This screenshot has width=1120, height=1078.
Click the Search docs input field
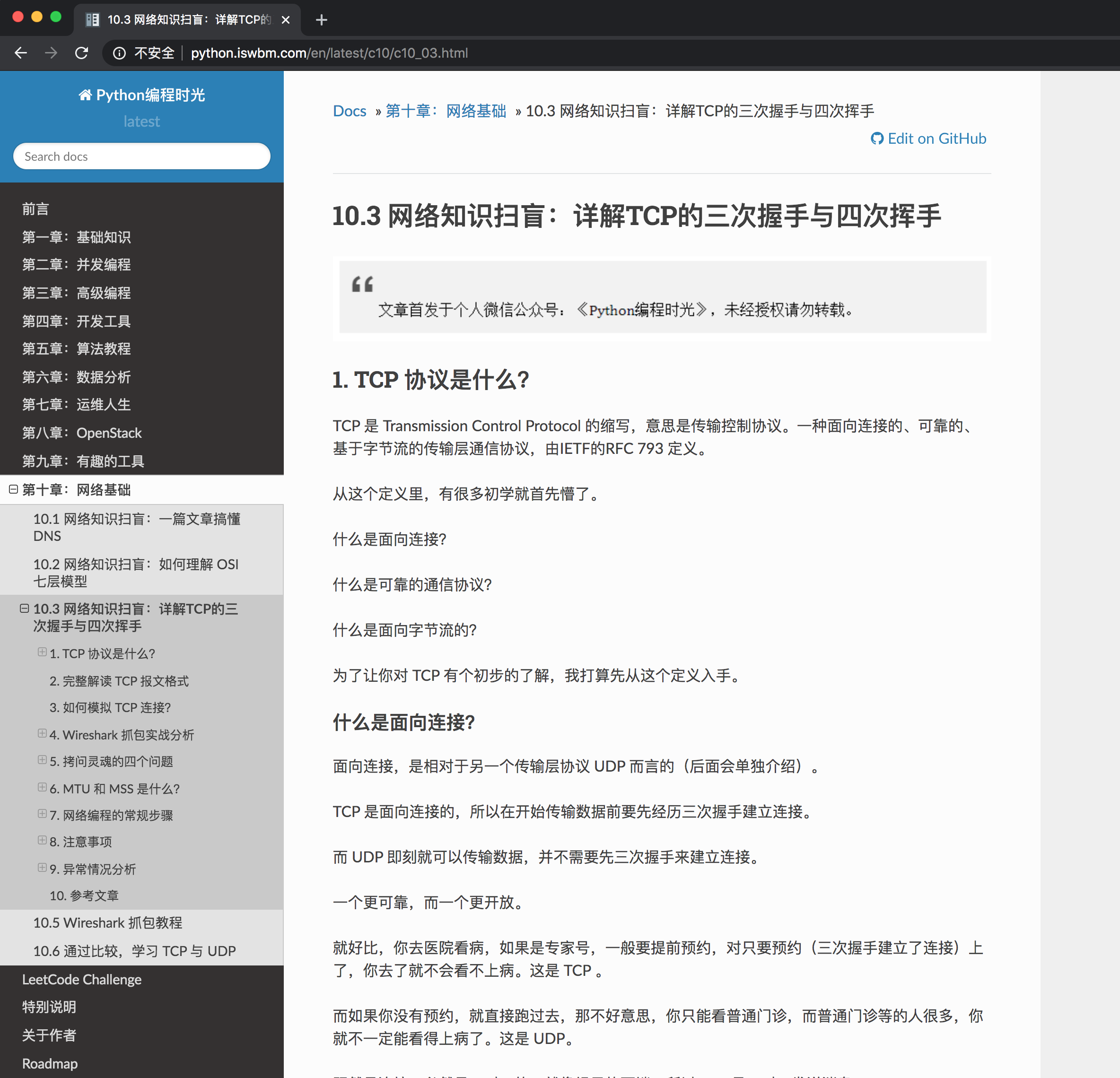coord(142,156)
